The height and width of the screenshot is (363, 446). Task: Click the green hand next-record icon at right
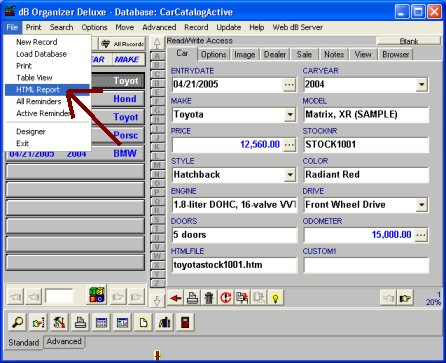click(405, 298)
